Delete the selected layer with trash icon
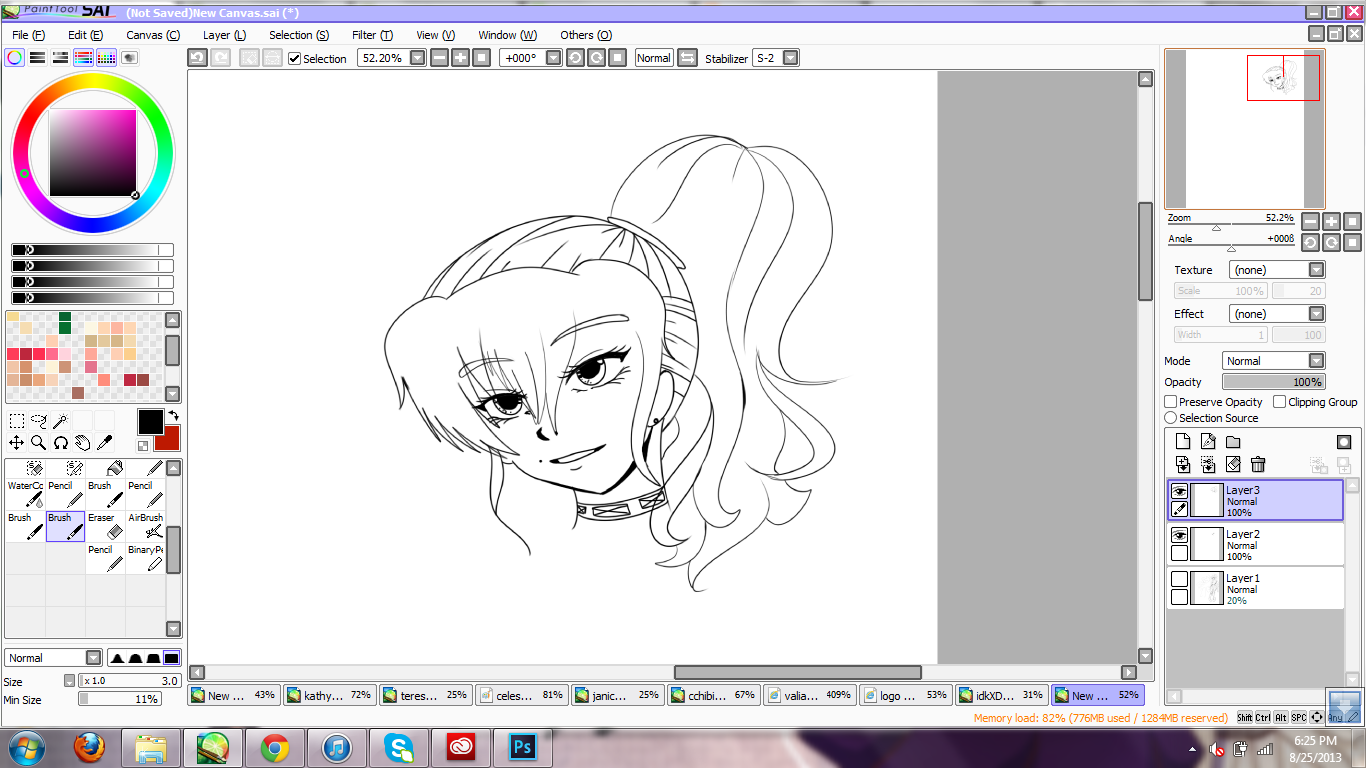Image resolution: width=1366 pixels, height=768 pixels. point(1258,464)
